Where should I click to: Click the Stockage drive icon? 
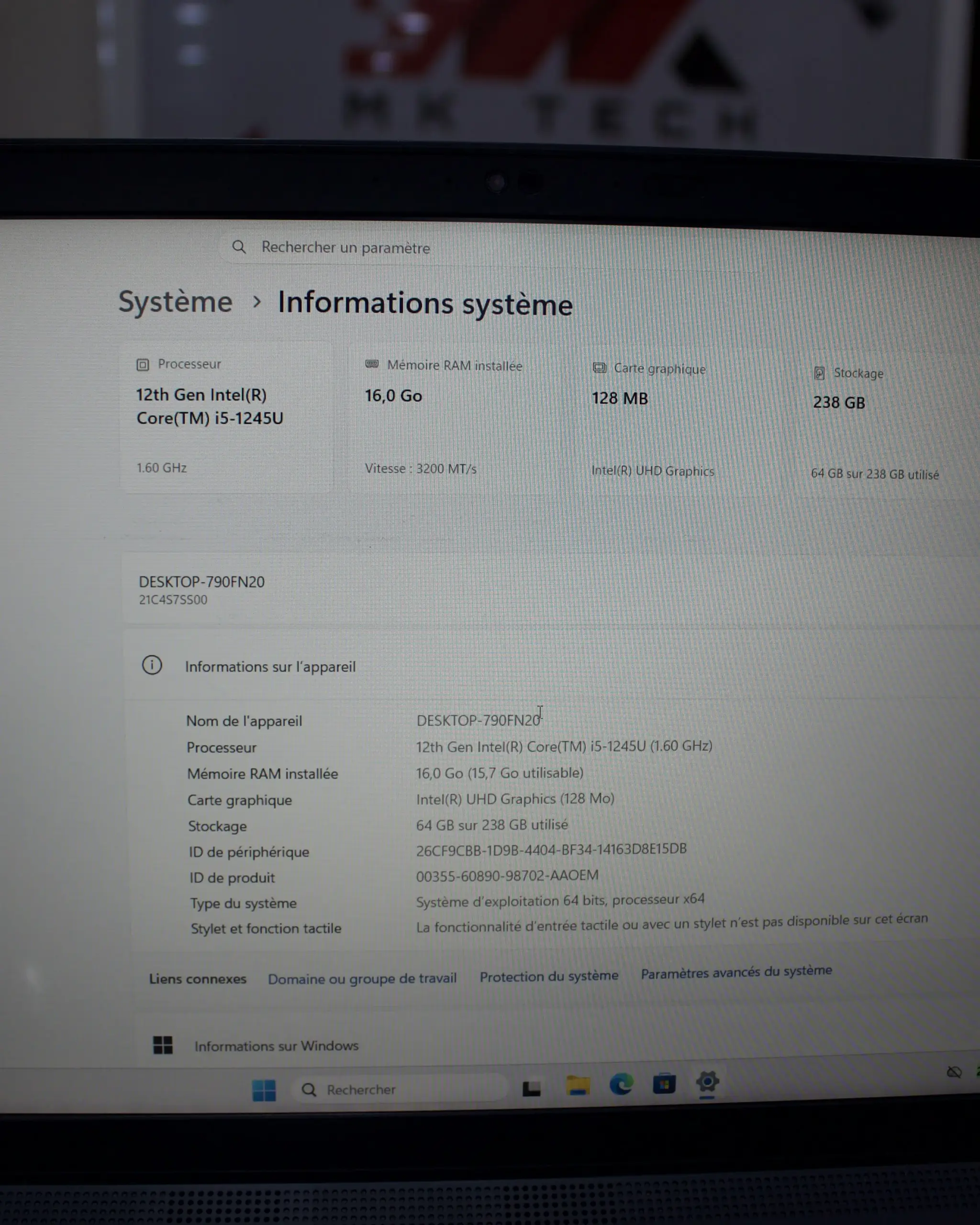(819, 373)
